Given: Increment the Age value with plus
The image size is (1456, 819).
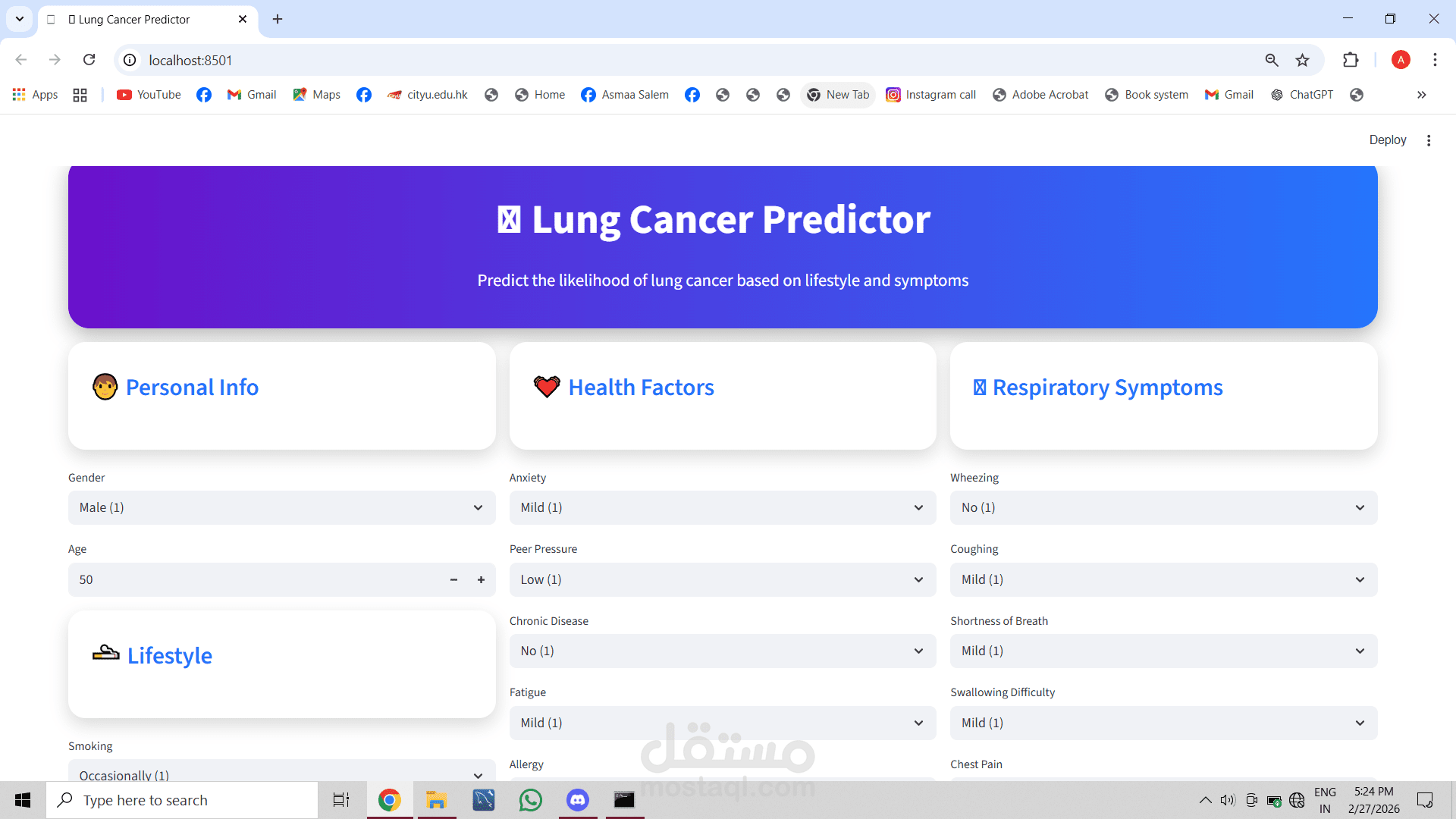Looking at the screenshot, I should coord(481,579).
